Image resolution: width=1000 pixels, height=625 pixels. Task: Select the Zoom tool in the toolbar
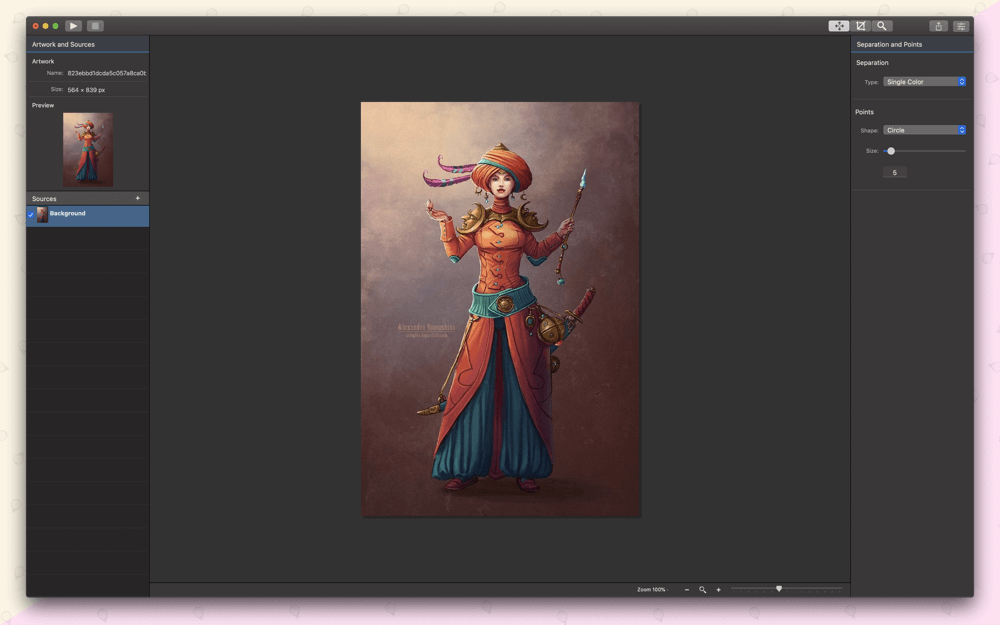point(881,26)
